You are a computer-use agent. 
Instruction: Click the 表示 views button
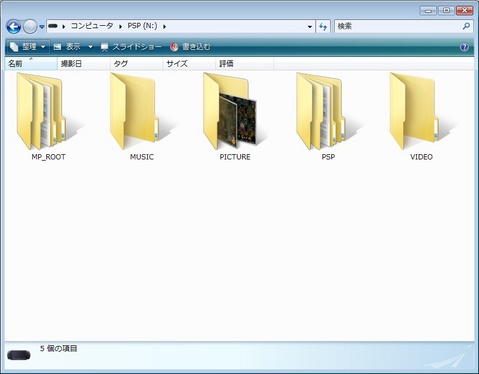click(x=68, y=47)
